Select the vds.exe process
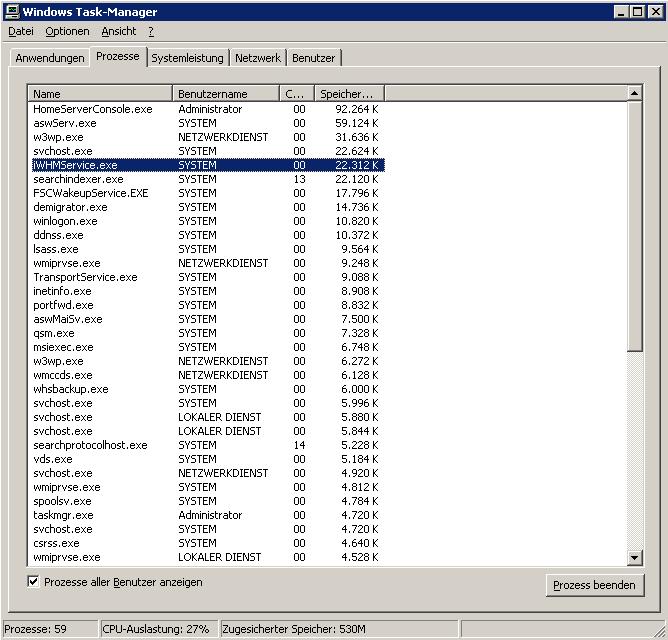This screenshot has width=668, height=640. click(208, 459)
